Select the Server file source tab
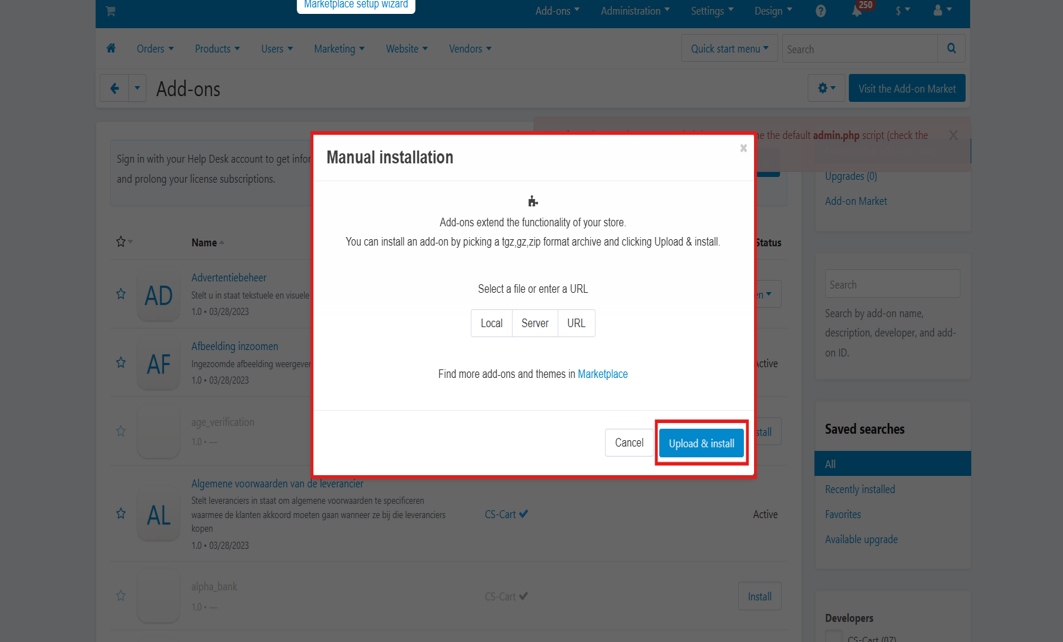The width and height of the screenshot is (1063, 642). point(535,323)
